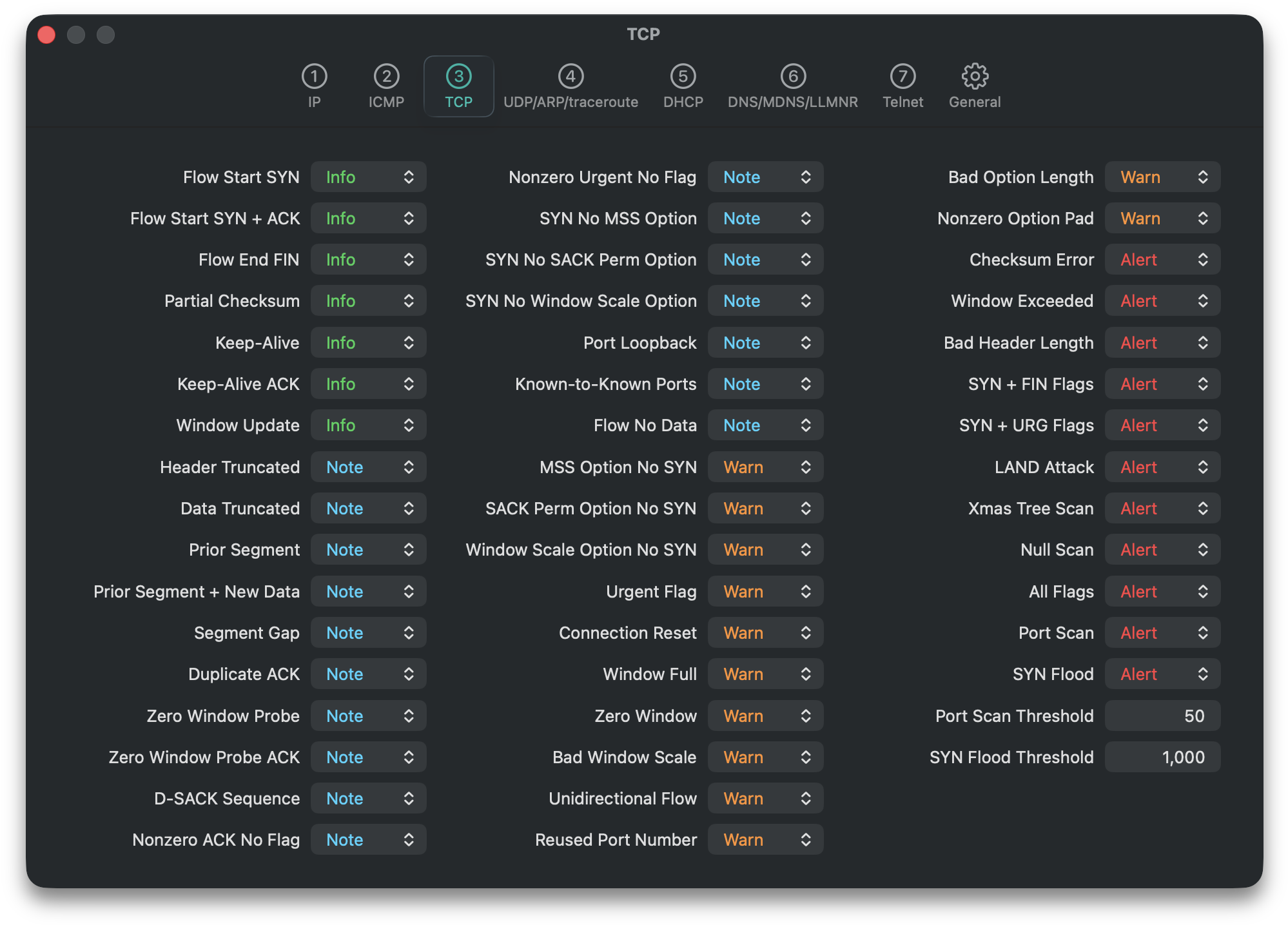
Task: Change Duplicate ACK severity level
Action: point(368,674)
